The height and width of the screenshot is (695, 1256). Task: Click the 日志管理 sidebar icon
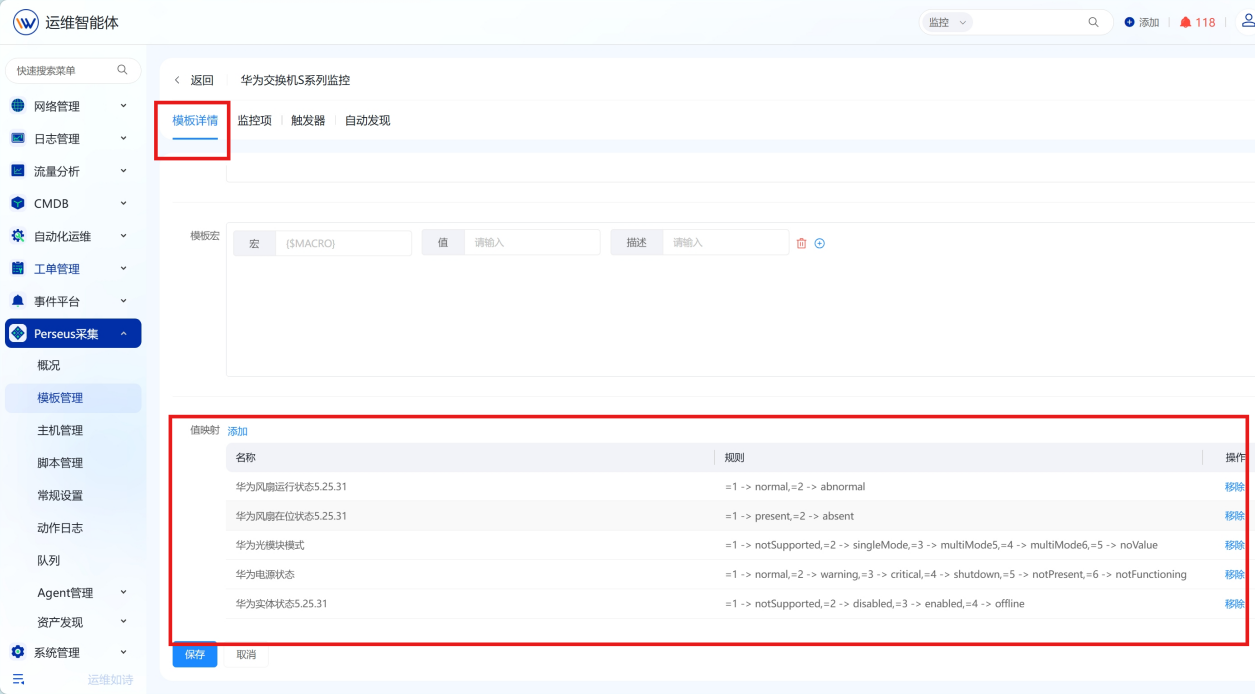pyautogui.click(x=18, y=138)
